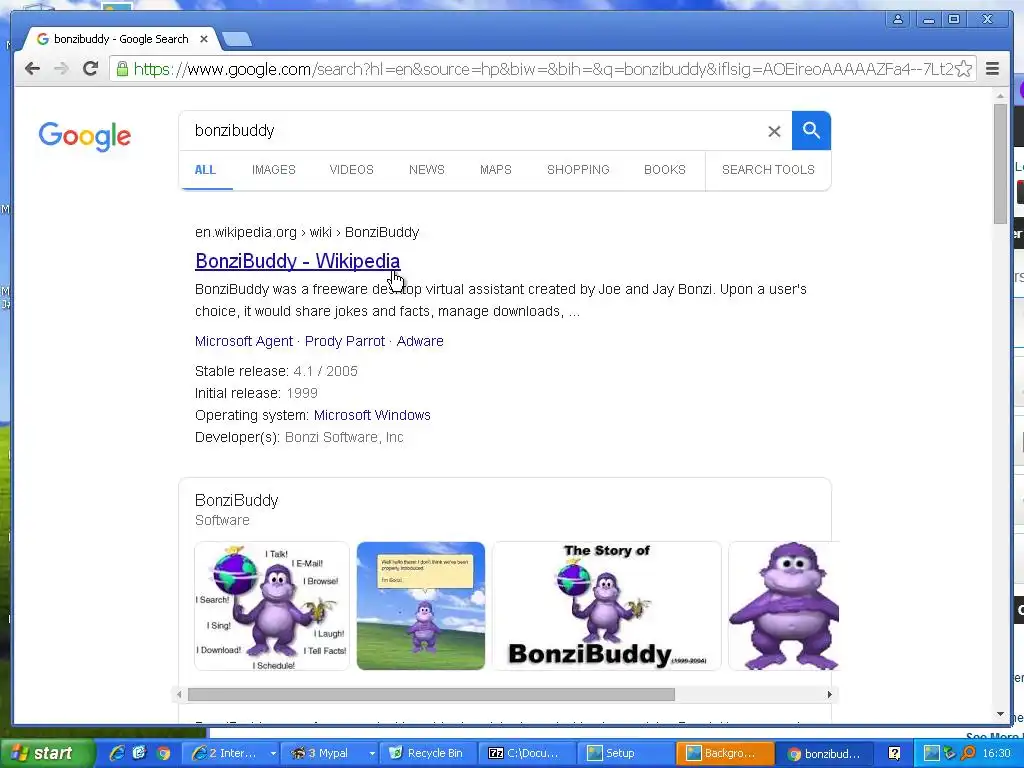The width and height of the screenshot is (1024, 768).
Task: Click the 'Stable release: 4.1 / 2005' text
Action: tap(276, 372)
